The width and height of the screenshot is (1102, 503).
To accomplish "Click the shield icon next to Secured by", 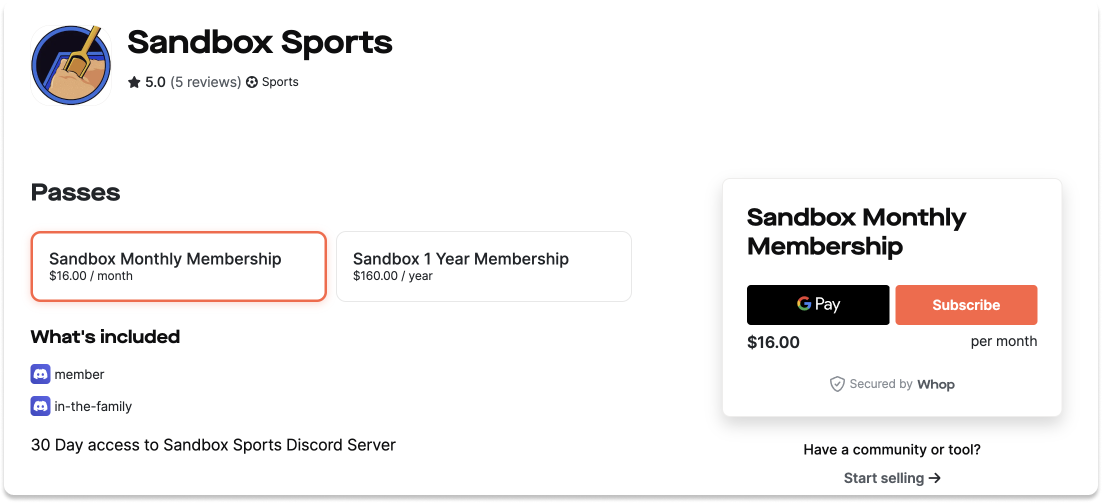I will (x=837, y=384).
